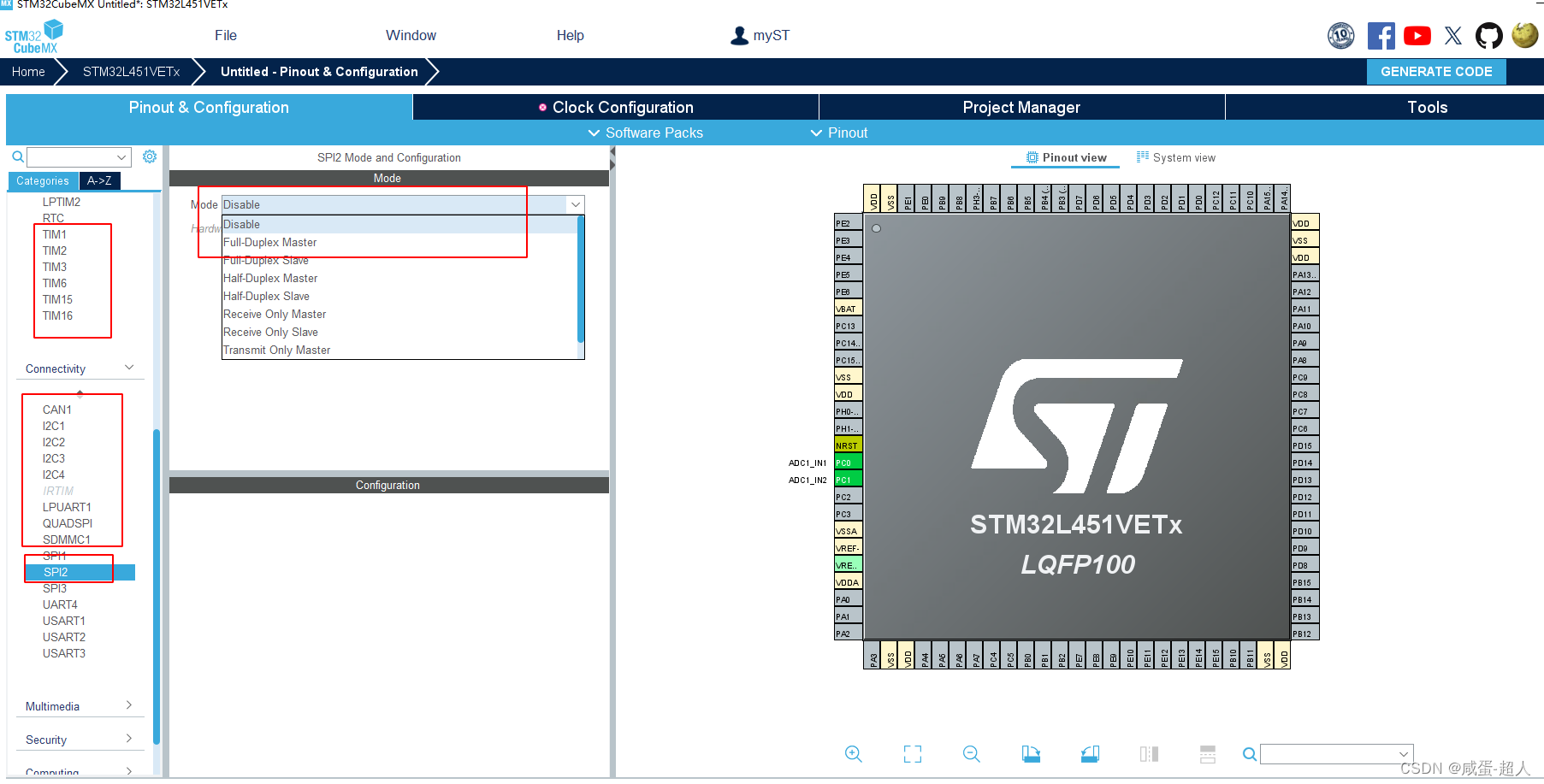Click the fit-to-view frame icon
Image resolution: width=1544 pixels, height=784 pixels.
tap(913, 753)
